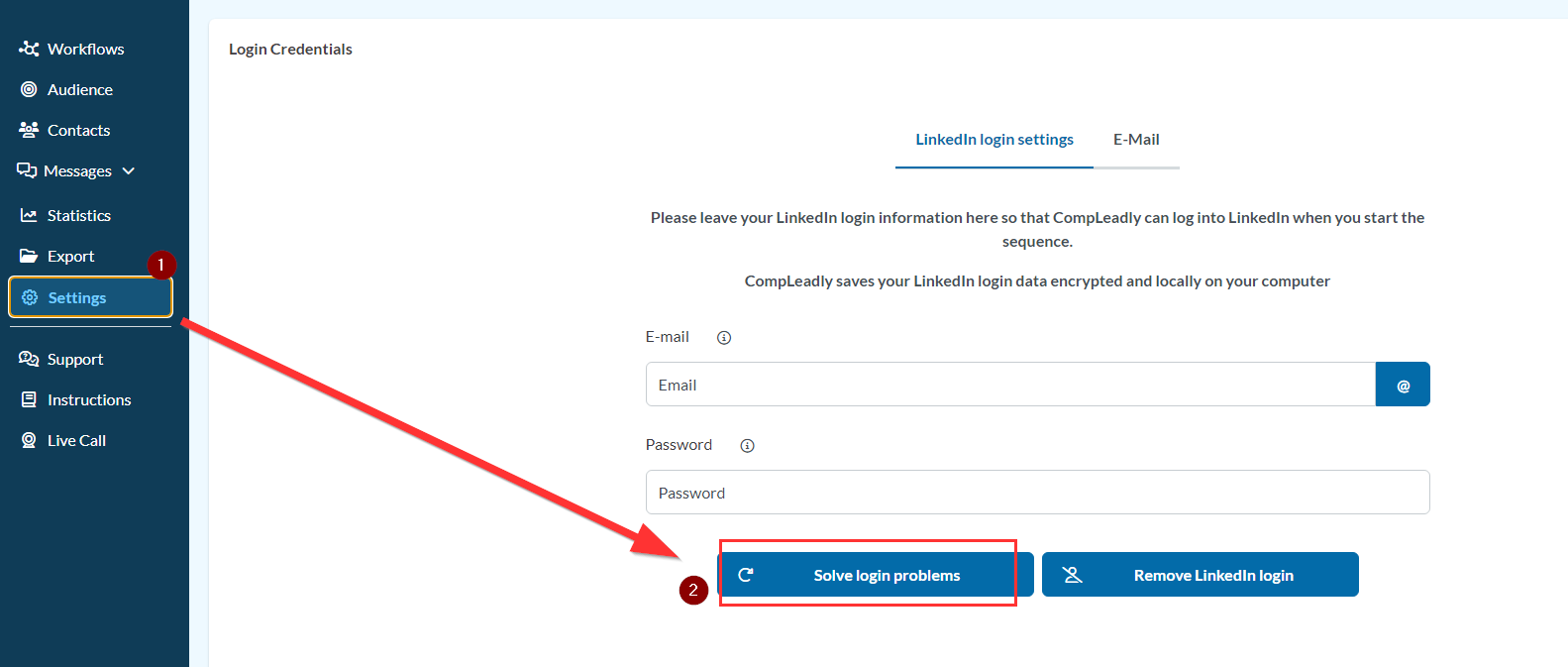Click the info icon next to E-mail

(x=724, y=338)
